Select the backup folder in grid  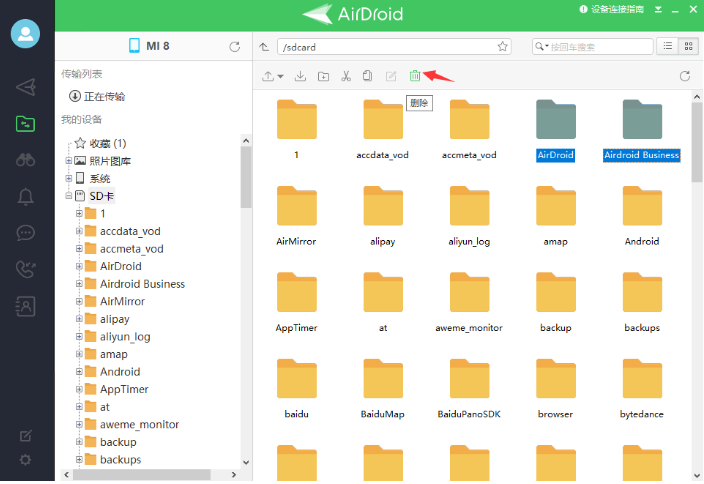[x=555, y=303]
